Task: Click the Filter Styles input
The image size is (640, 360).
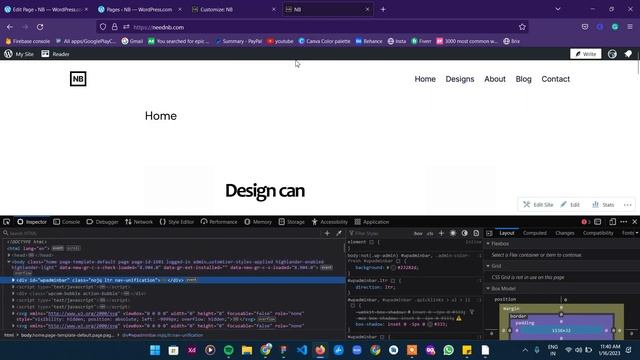Action: pyautogui.click(x=380, y=233)
